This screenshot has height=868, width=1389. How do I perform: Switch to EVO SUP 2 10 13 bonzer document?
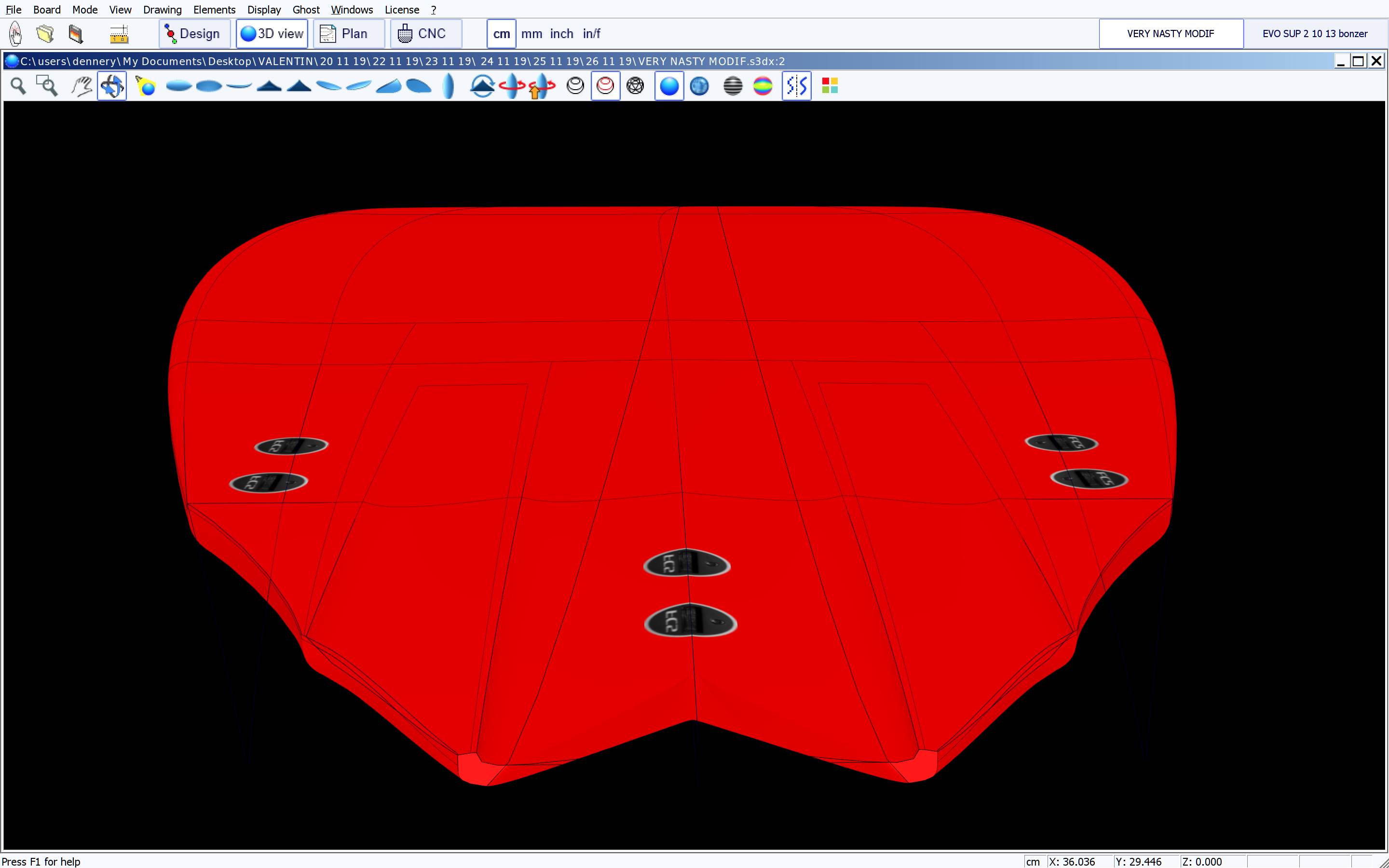pyautogui.click(x=1314, y=34)
